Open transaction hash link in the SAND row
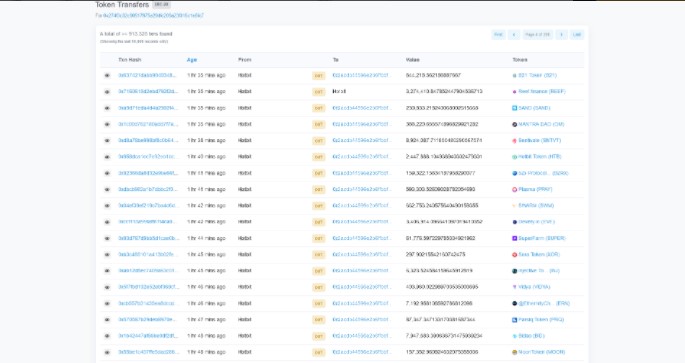685x363 pixels. pos(148,108)
